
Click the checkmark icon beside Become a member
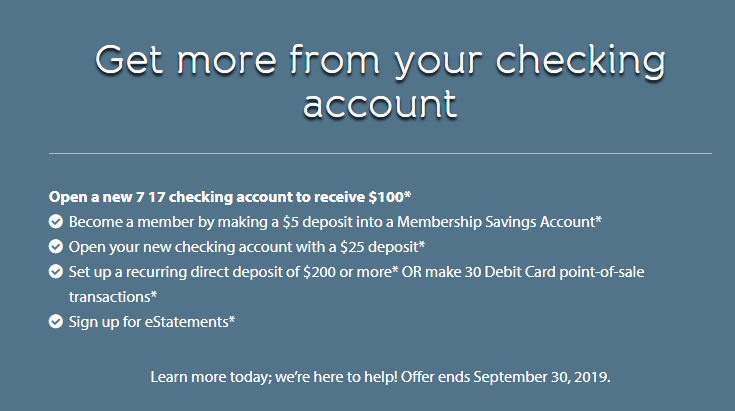coord(56,222)
